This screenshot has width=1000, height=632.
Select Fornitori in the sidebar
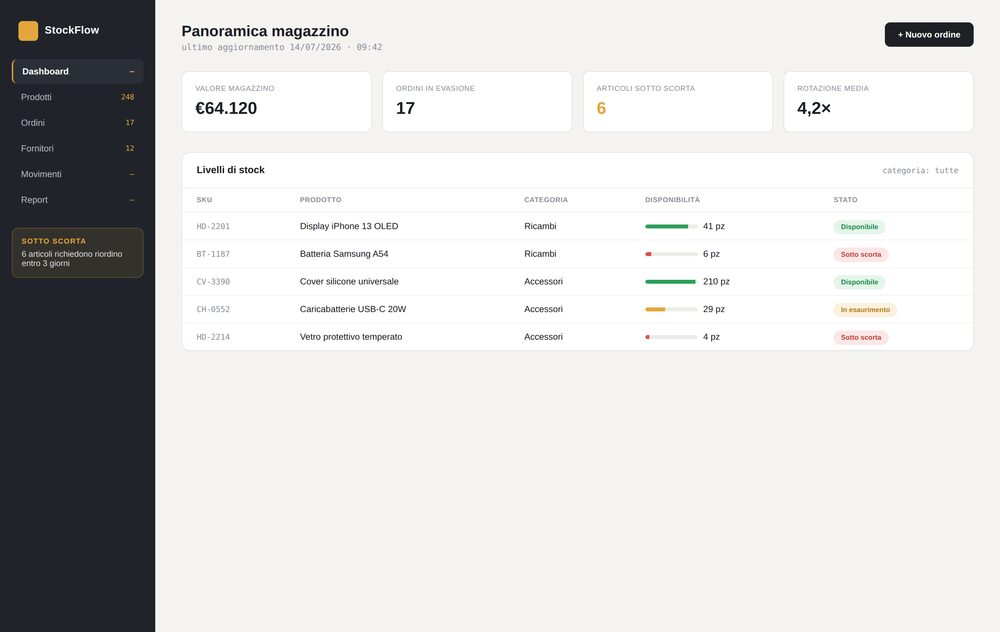77,148
